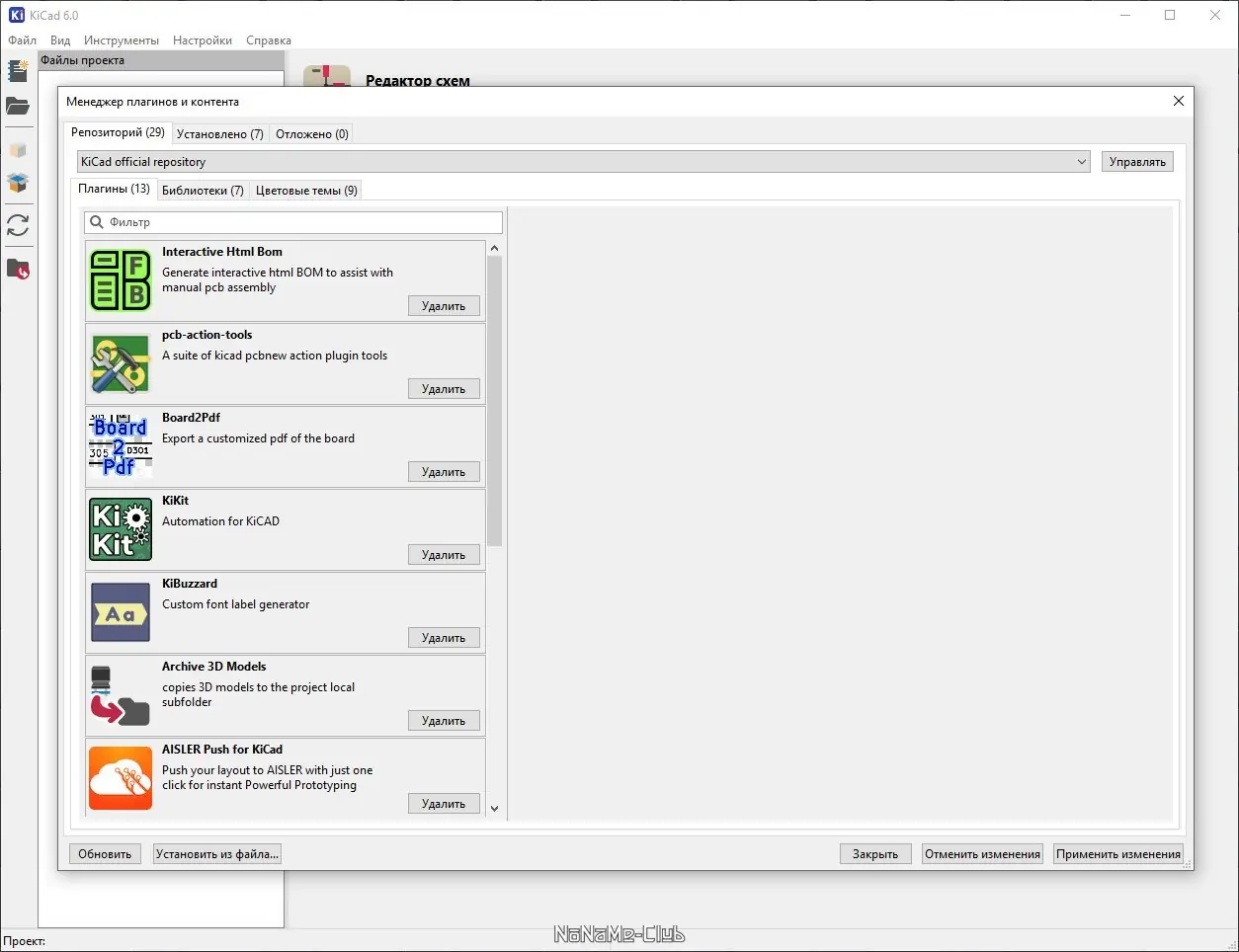Click the Archive 3D Models plugin icon

click(121, 695)
